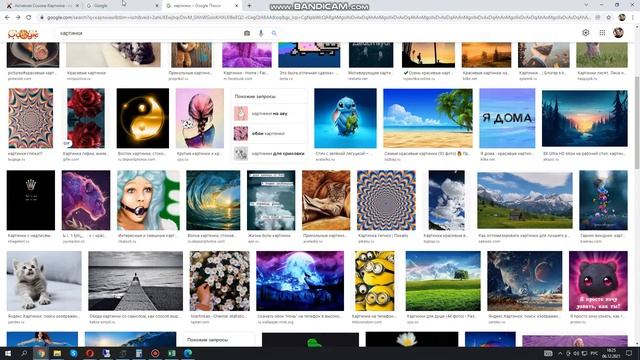Open the Google account avatar below the toolbar
Image resolution: width=640 pixels, height=360 pixels.
coord(618,33)
